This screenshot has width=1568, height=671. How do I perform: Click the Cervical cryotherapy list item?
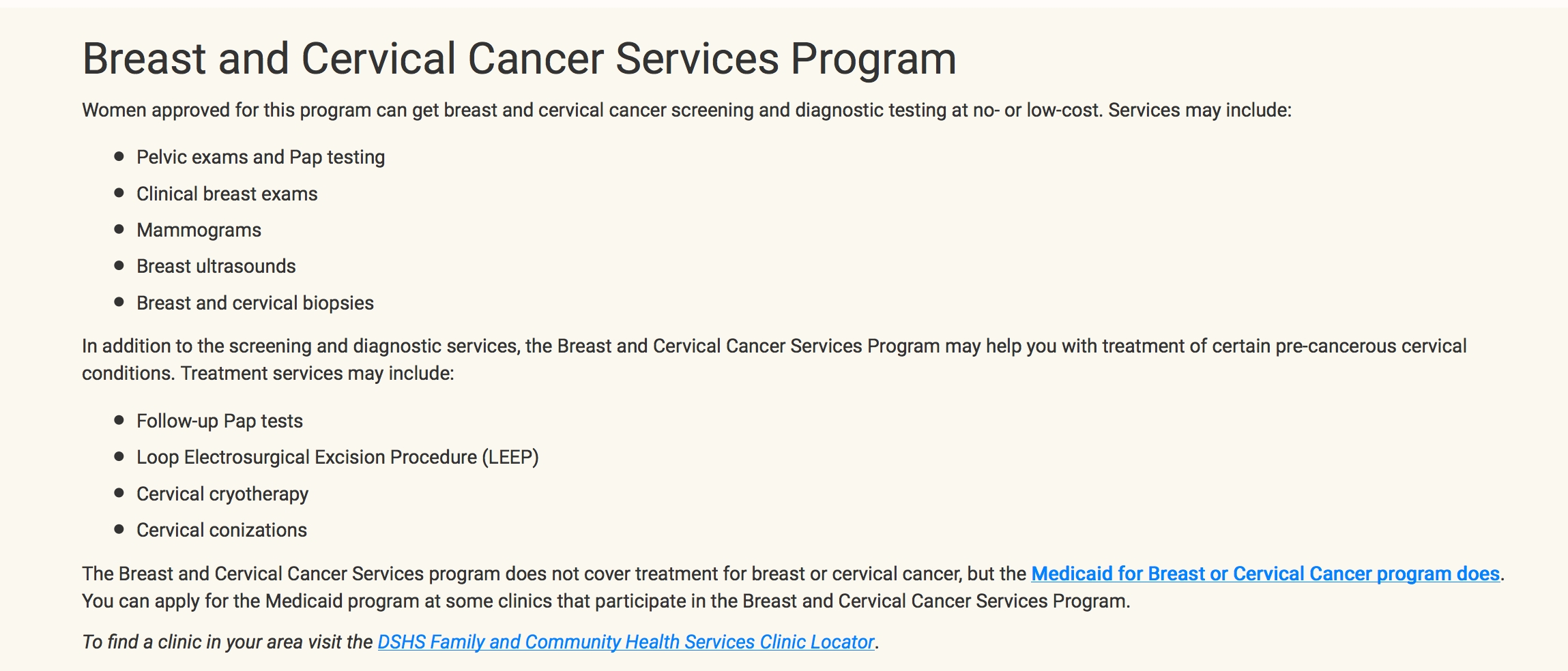(x=222, y=494)
